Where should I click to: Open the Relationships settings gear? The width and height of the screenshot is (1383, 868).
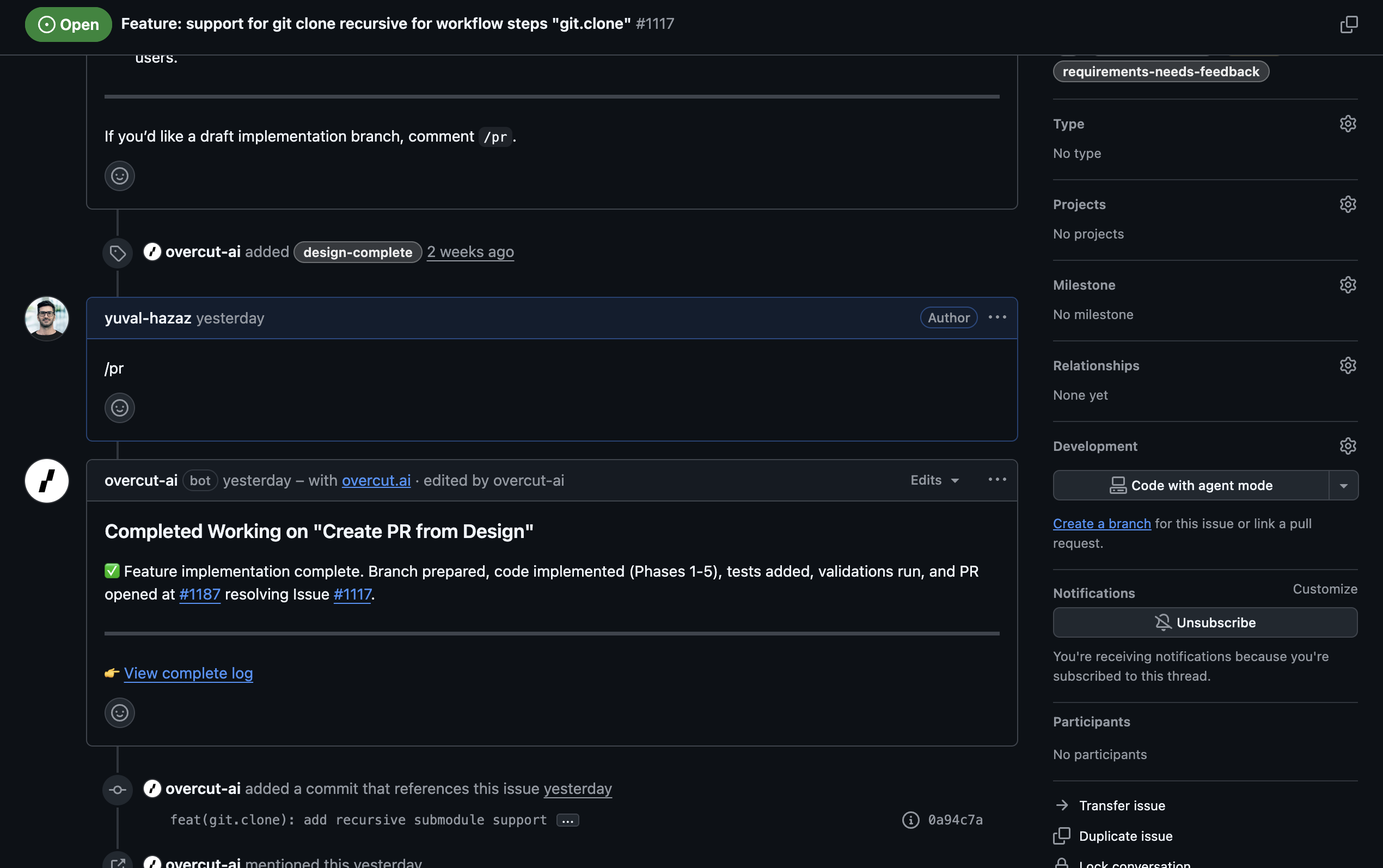click(x=1348, y=366)
